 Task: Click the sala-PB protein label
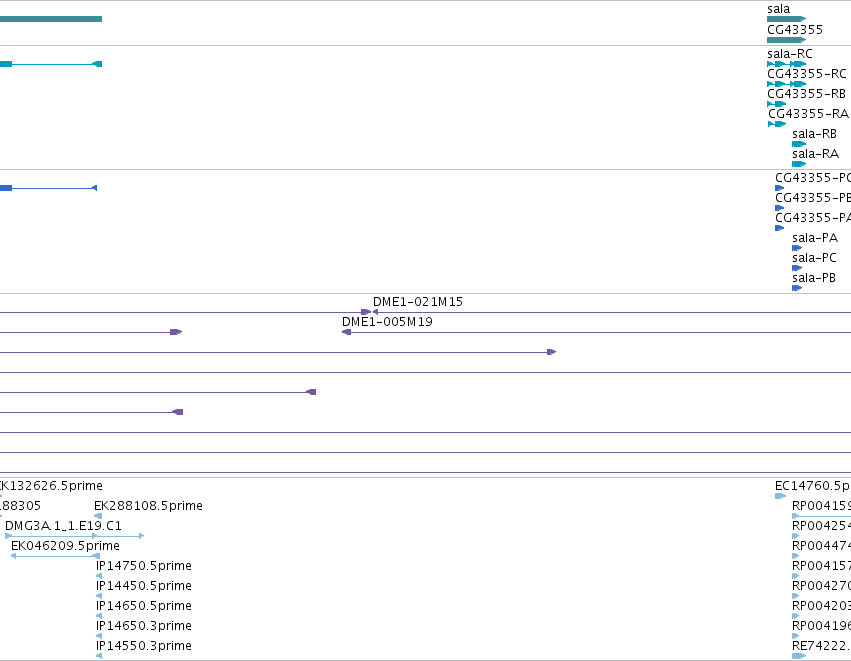click(814, 278)
